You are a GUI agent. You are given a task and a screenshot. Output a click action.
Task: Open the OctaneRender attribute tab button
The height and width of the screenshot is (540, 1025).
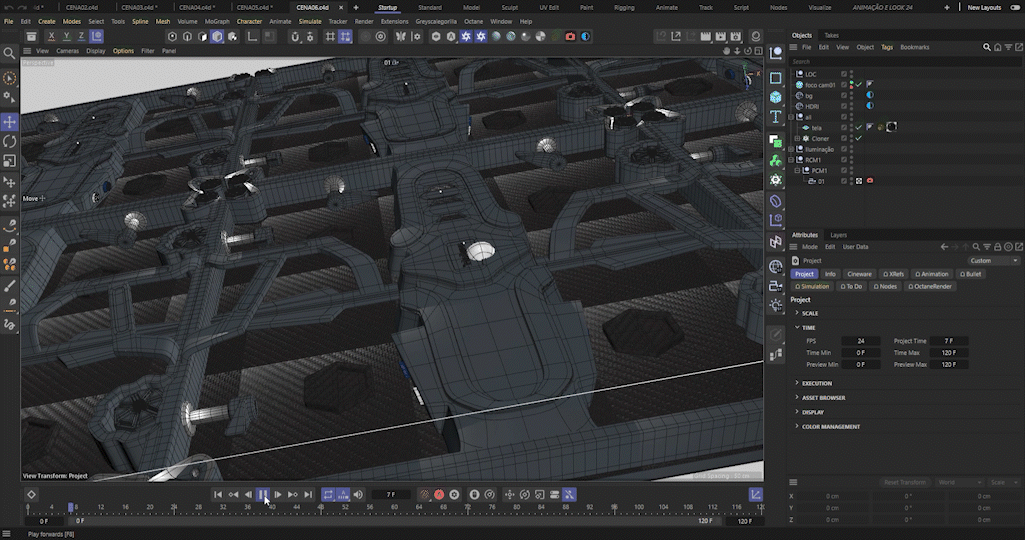point(930,286)
